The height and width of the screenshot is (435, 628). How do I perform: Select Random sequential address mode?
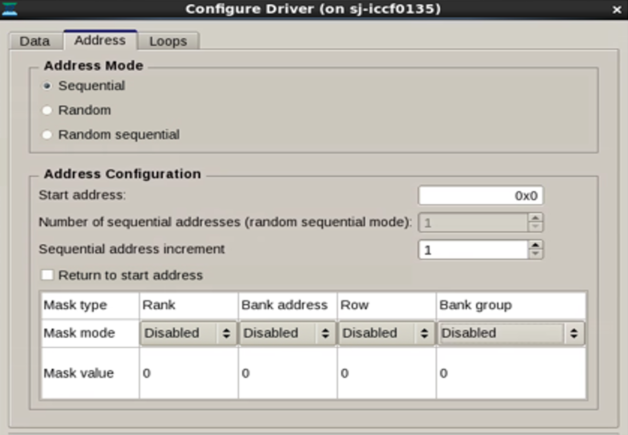click(x=47, y=134)
